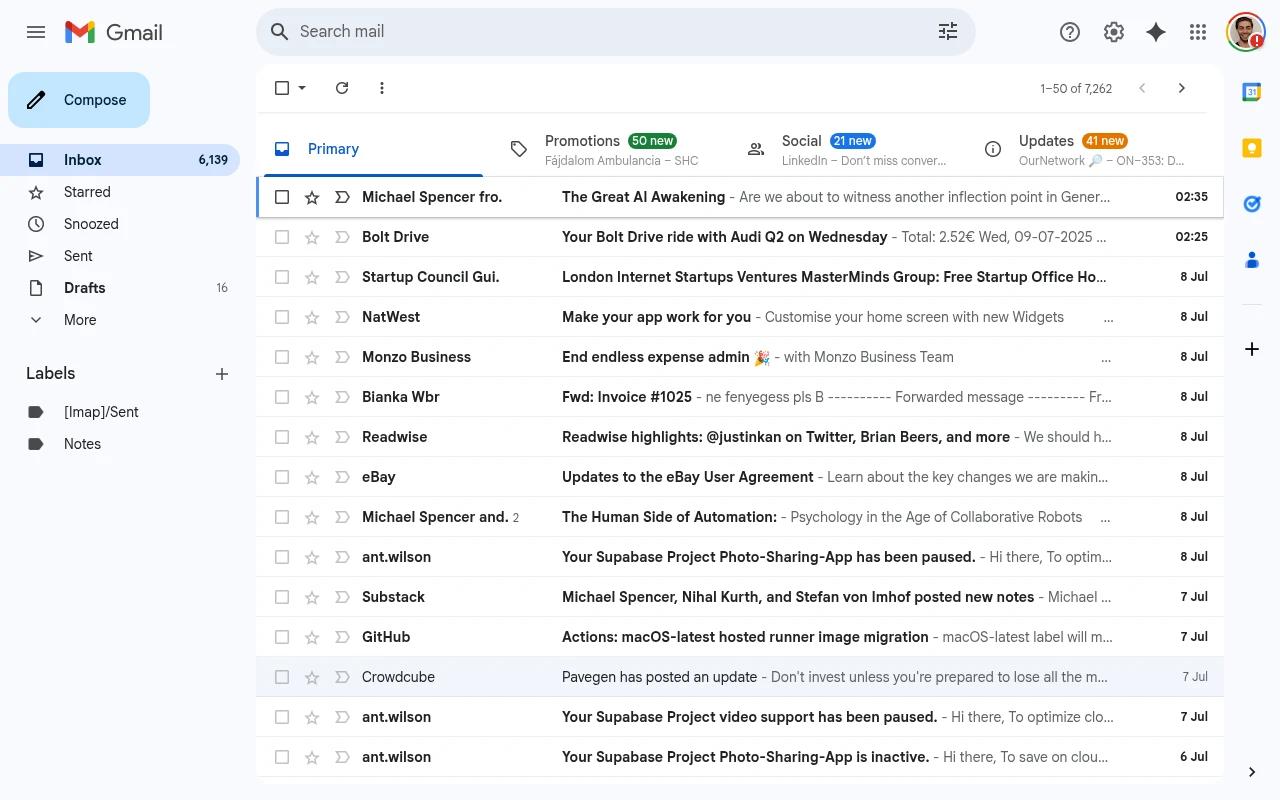Viewport: 1280px width, 800px height.
Task: Open the Notes label
Action: click(x=120, y=444)
